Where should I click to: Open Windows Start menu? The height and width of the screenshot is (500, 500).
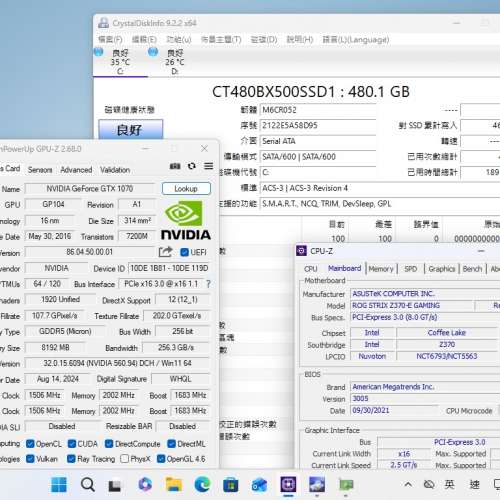[x=59, y=485]
